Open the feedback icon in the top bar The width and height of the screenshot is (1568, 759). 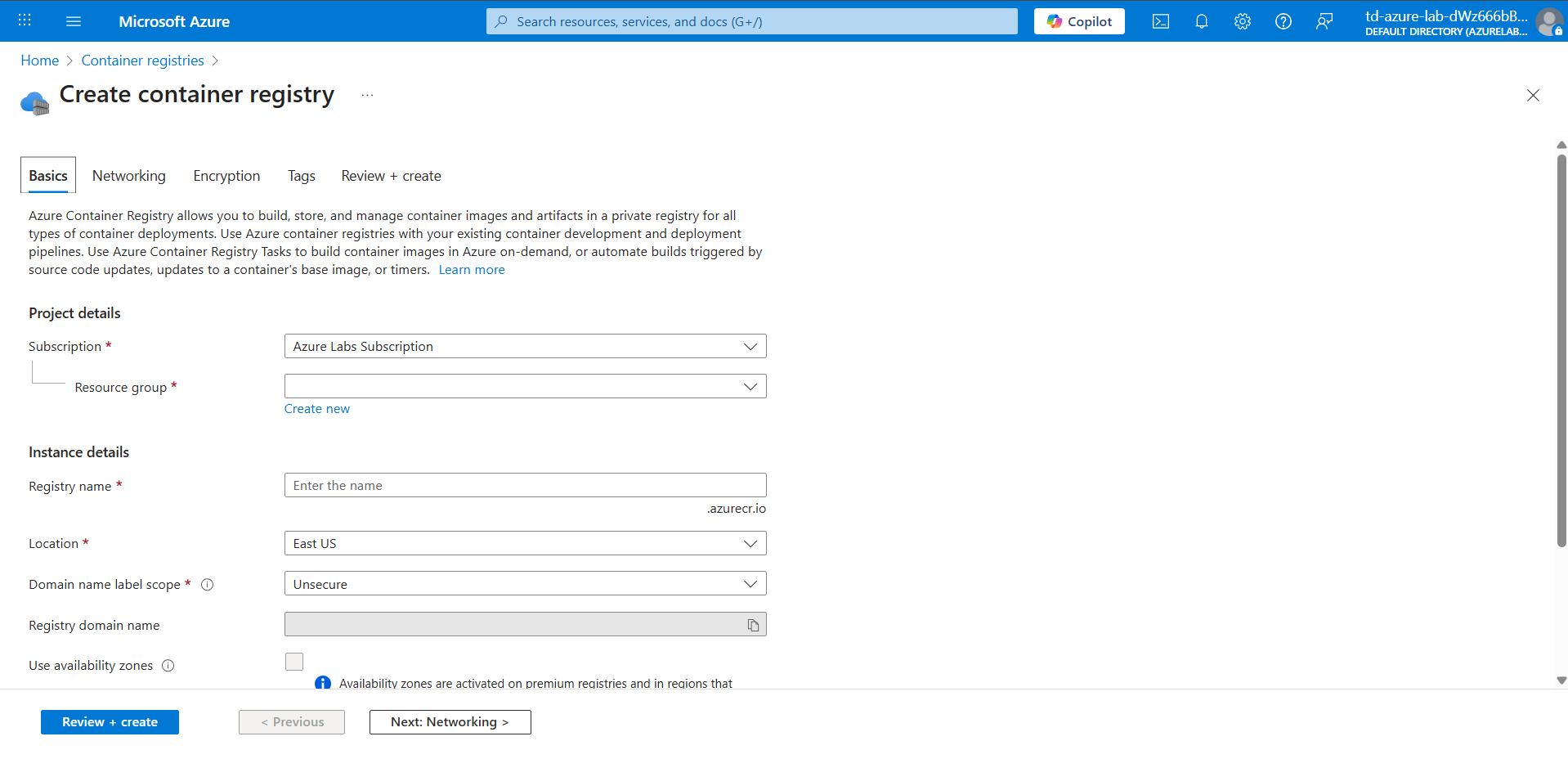tap(1324, 21)
